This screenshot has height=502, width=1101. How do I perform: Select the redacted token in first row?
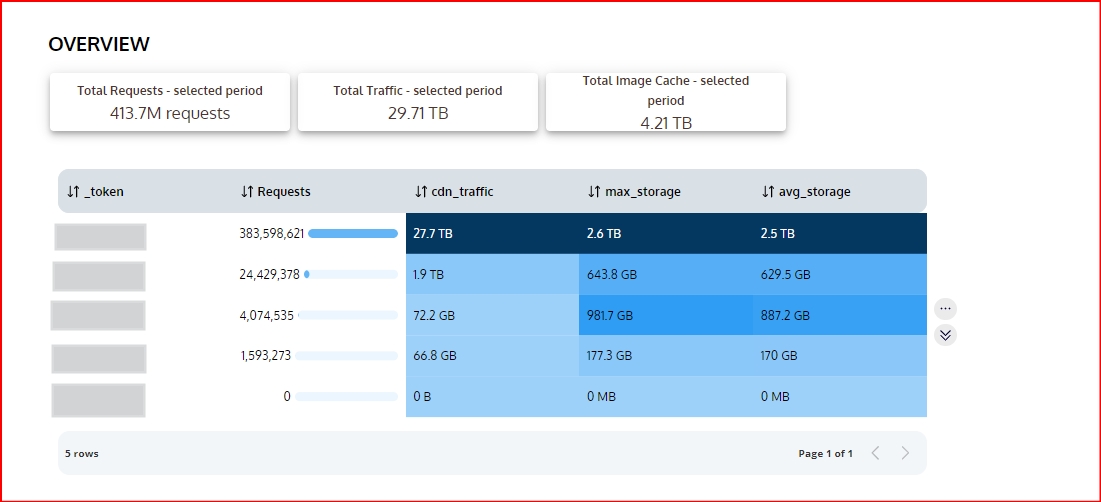tap(100, 237)
